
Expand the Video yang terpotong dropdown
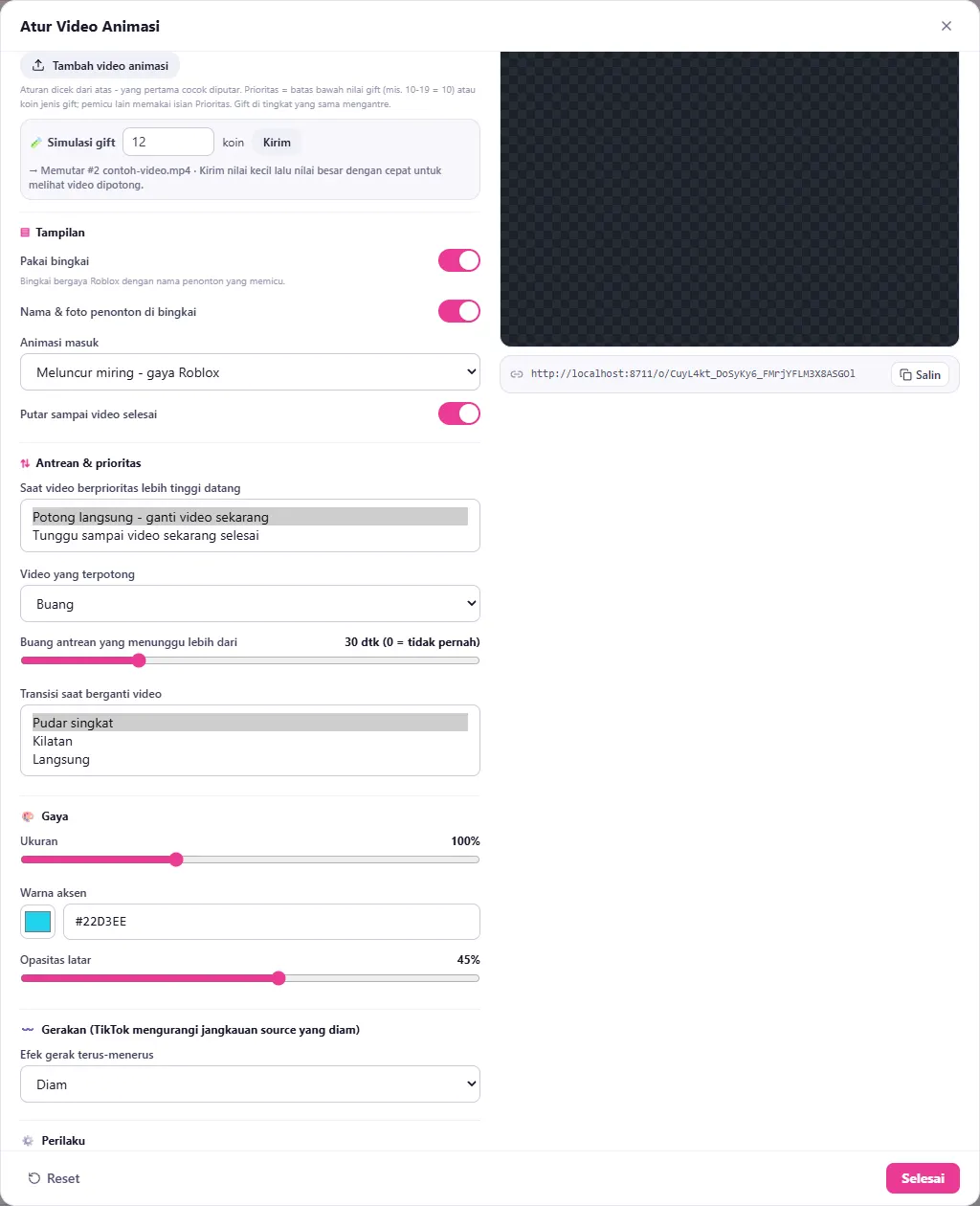(250, 604)
